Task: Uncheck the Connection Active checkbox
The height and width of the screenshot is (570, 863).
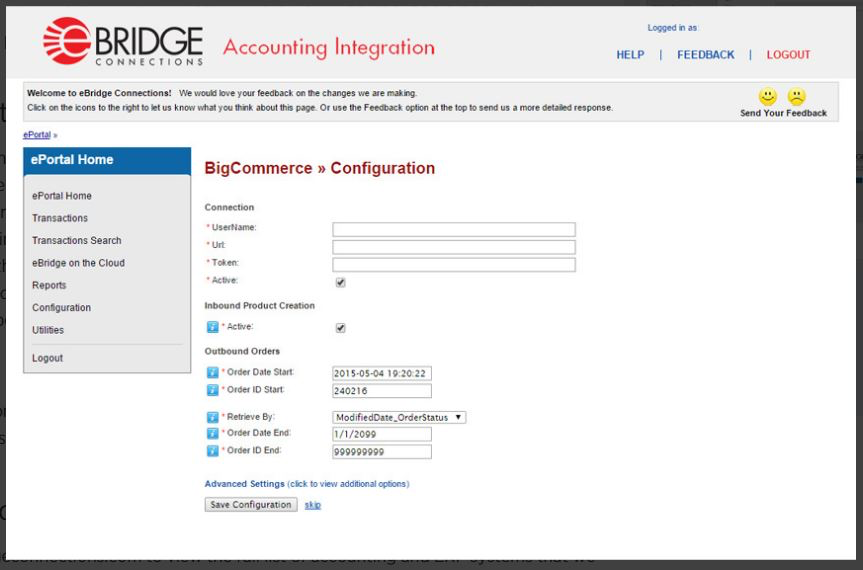Action: coord(340,282)
